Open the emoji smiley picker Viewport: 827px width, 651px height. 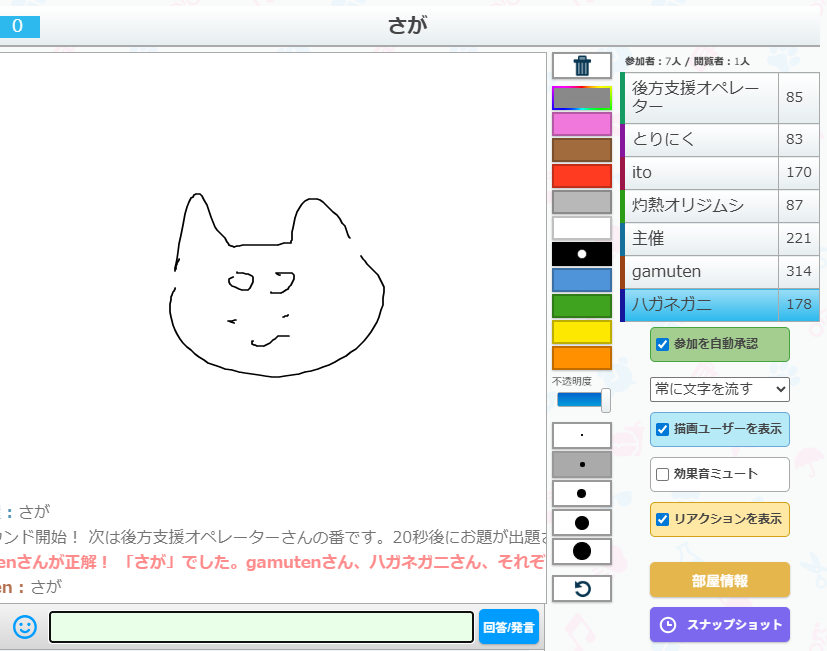[x=25, y=627]
